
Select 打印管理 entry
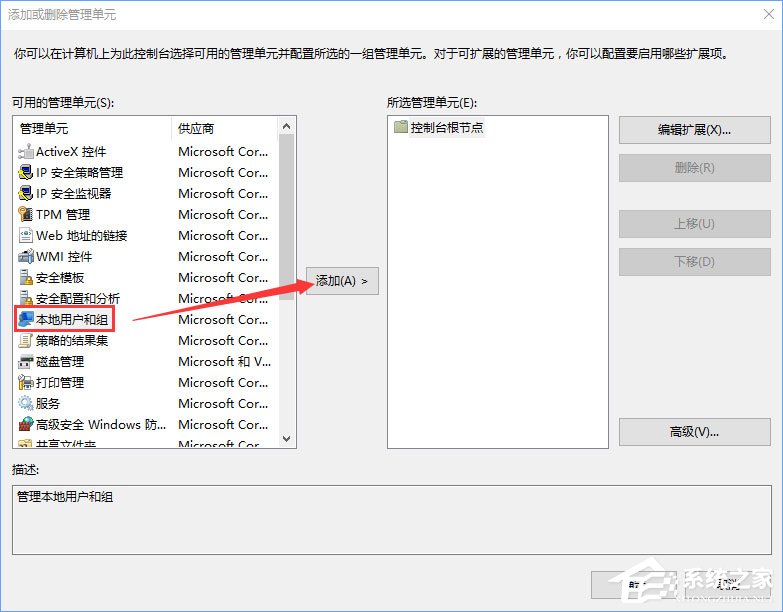(x=60, y=382)
